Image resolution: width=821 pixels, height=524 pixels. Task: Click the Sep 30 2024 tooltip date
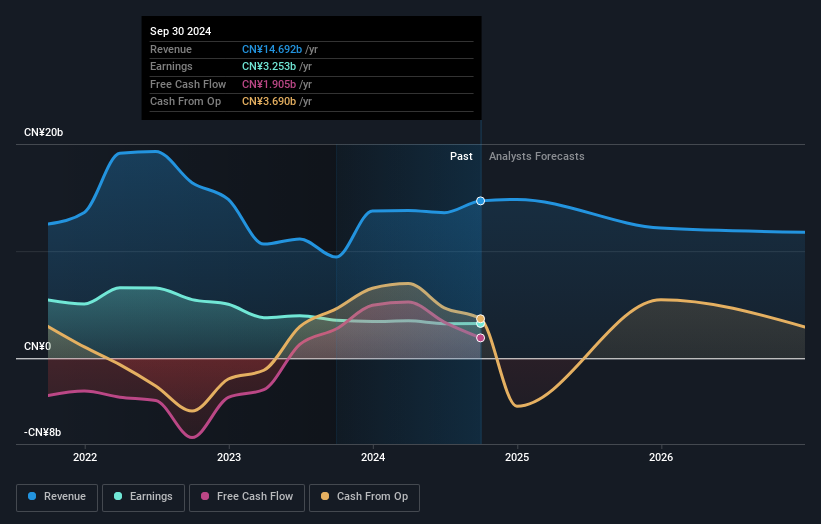click(x=181, y=31)
